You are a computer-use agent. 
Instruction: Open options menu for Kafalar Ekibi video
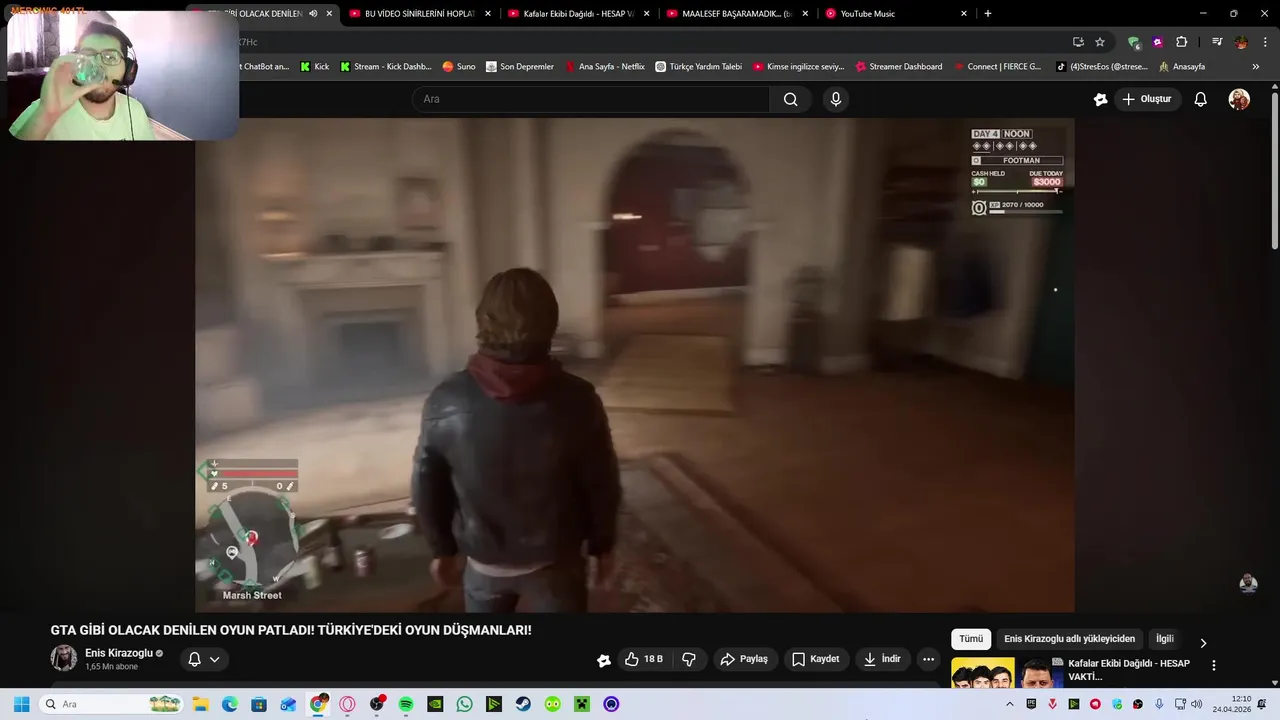(1214, 665)
